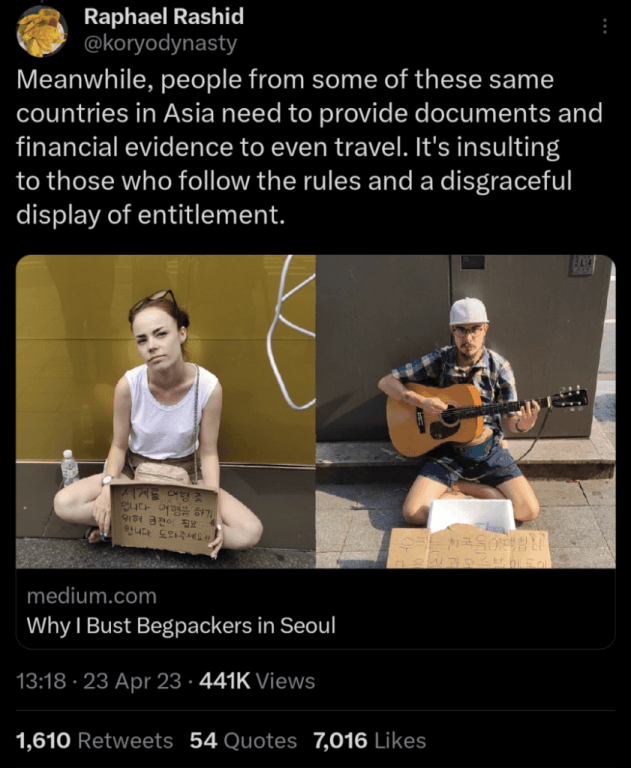Screen dimensions: 631x768
Task: Open 'Why I Bust Begpackers in Seoul' article
Action: coord(181,625)
